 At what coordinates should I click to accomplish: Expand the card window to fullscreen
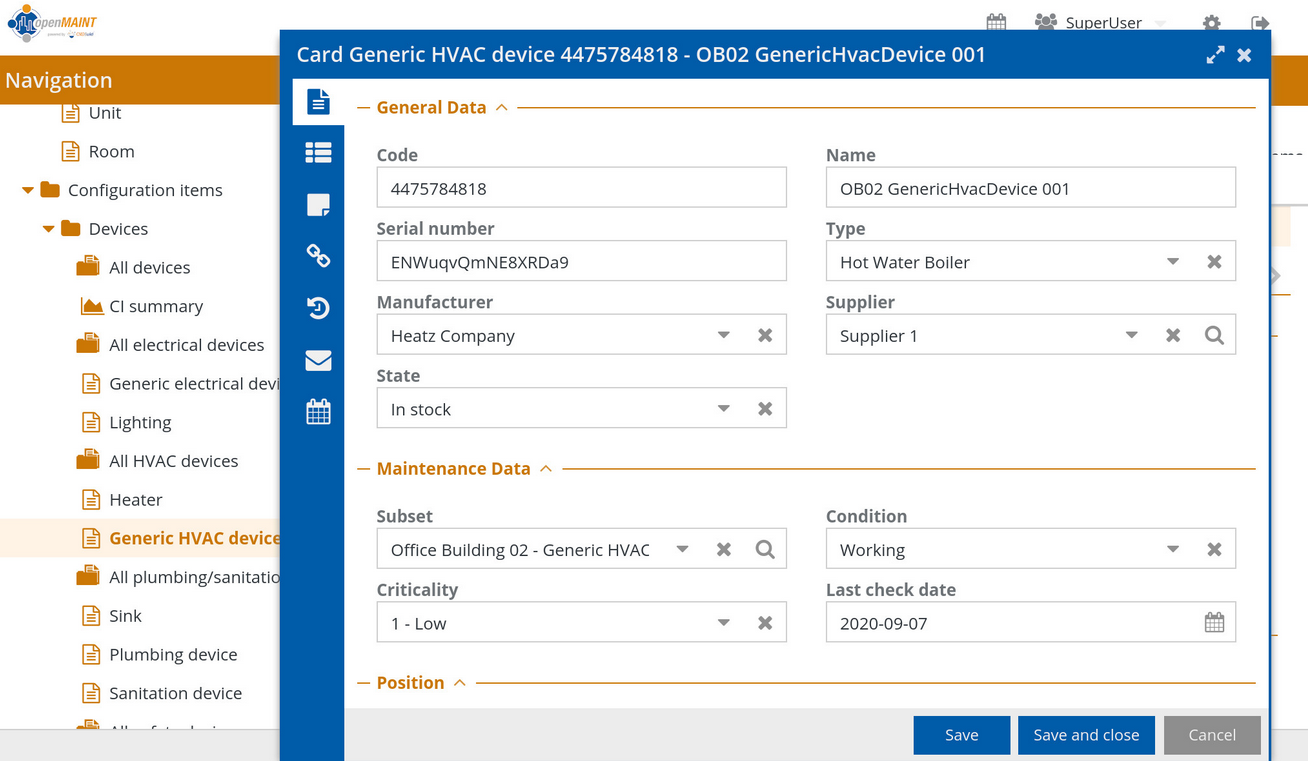[1215, 55]
